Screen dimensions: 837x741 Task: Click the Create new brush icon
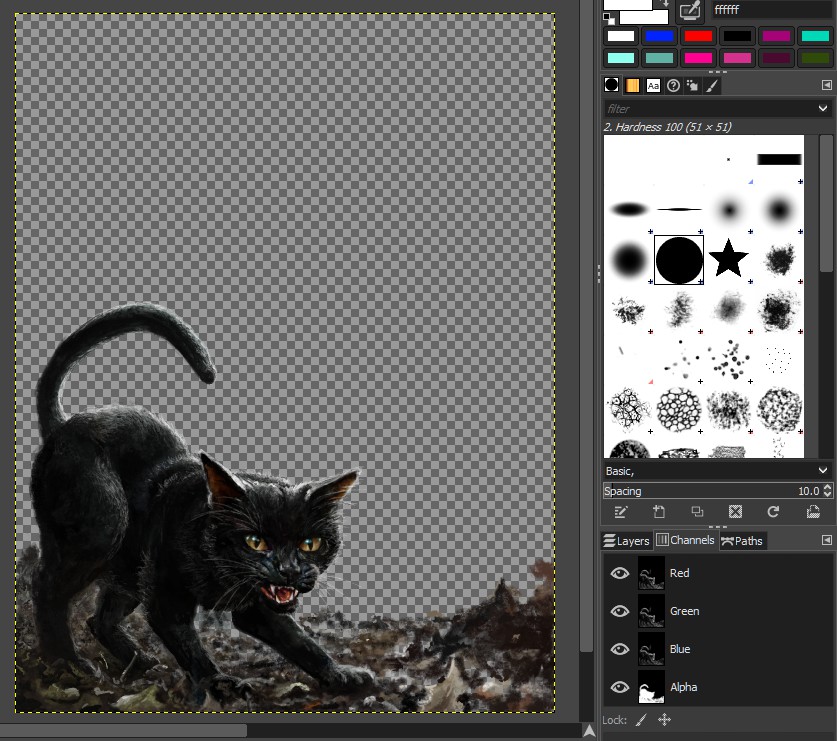659,512
